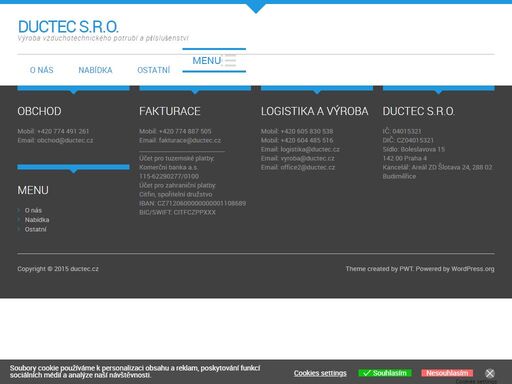The height and width of the screenshot is (384, 512).
Task: Open NABÍDKA in top navigation
Action: [95, 70]
